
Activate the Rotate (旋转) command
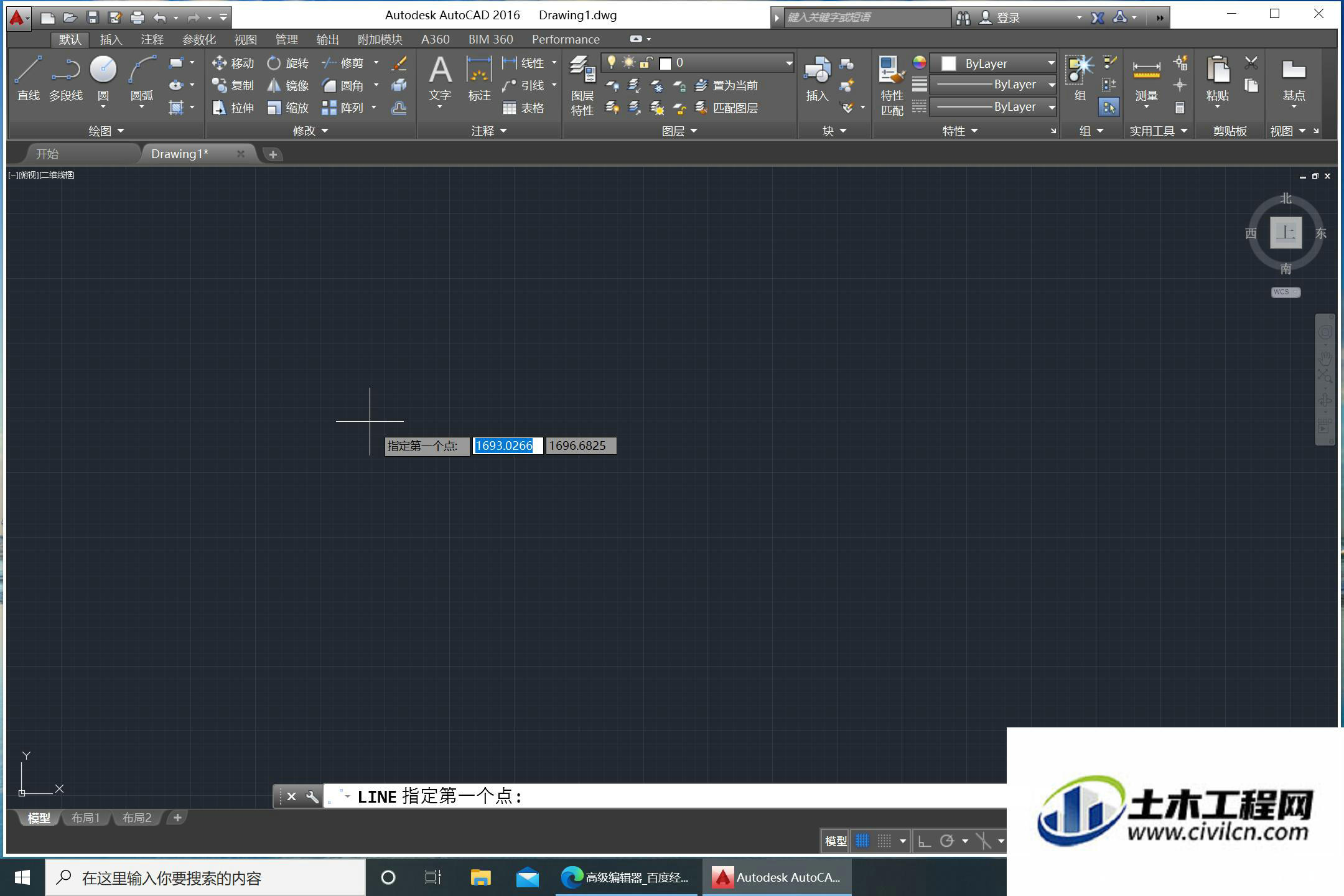tap(287, 63)
